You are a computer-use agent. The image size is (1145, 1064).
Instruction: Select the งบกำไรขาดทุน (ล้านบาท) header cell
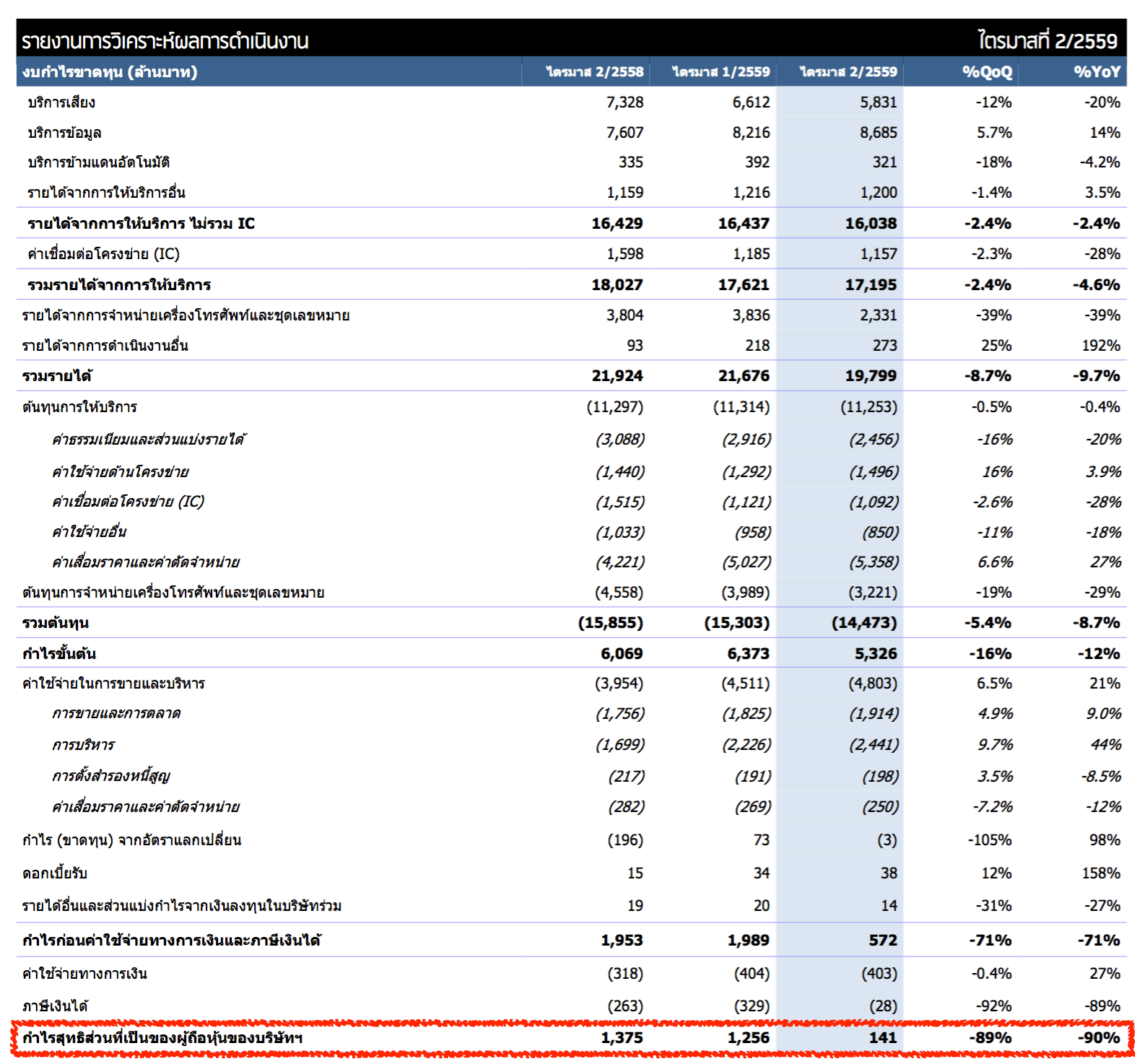(110, 72)
